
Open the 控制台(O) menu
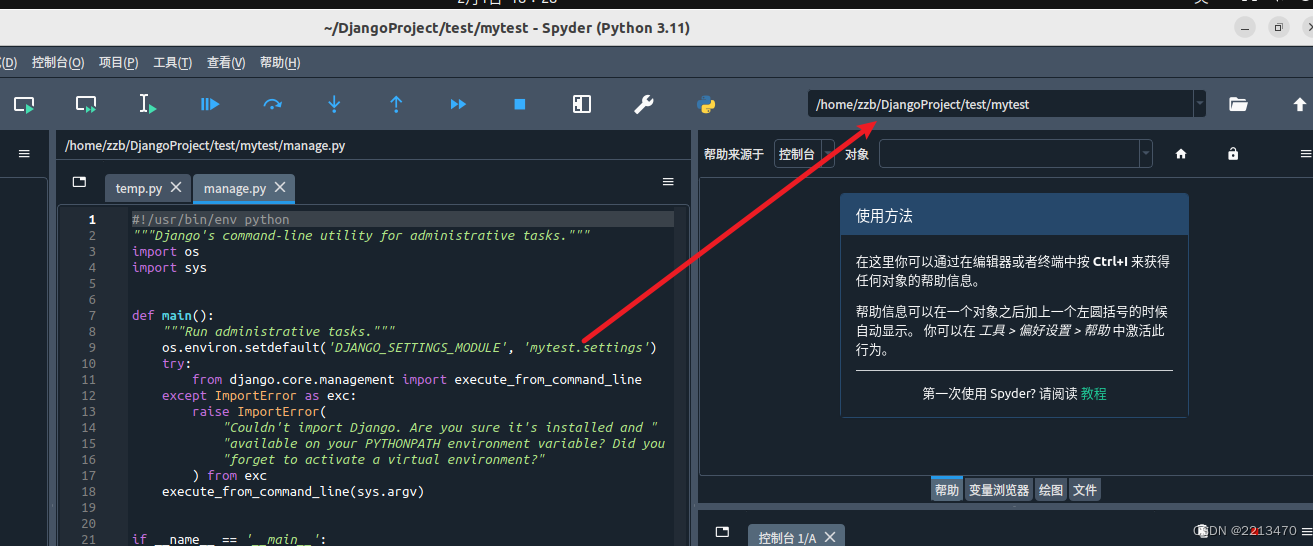pyautogui.click(x=58, y=63)
